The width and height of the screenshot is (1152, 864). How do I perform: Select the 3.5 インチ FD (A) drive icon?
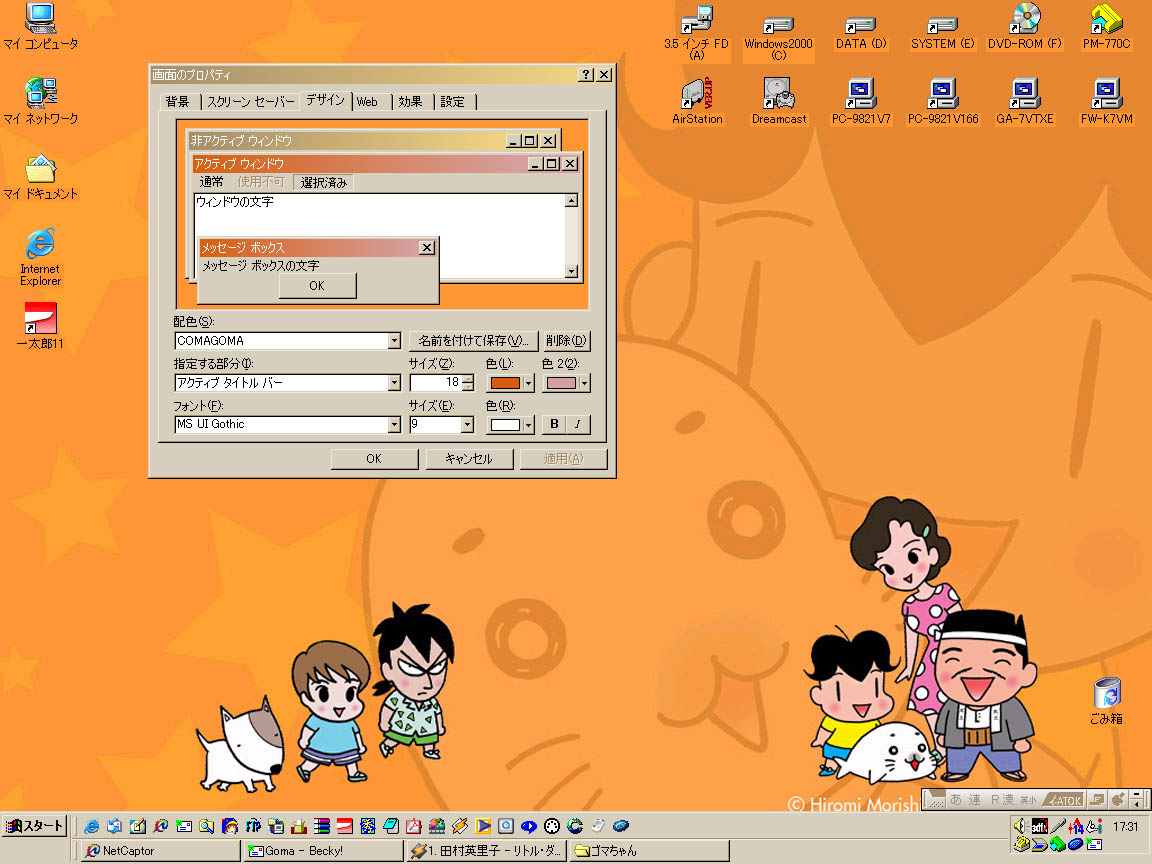tap(696, 31)
